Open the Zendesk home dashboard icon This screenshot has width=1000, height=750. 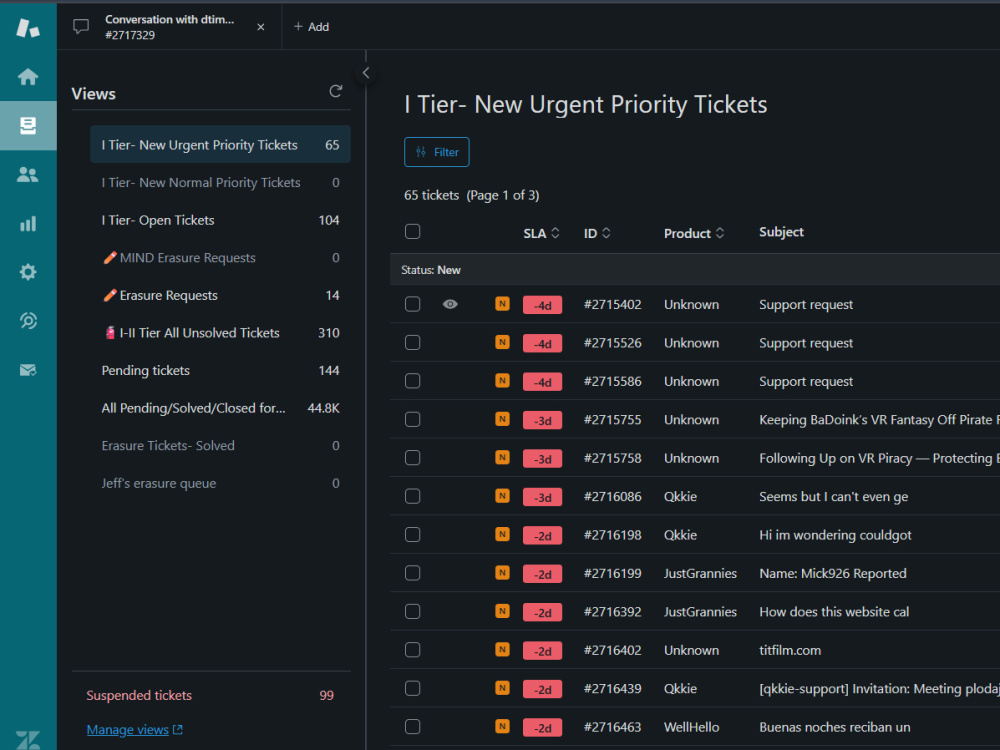[x=28, y=77]
